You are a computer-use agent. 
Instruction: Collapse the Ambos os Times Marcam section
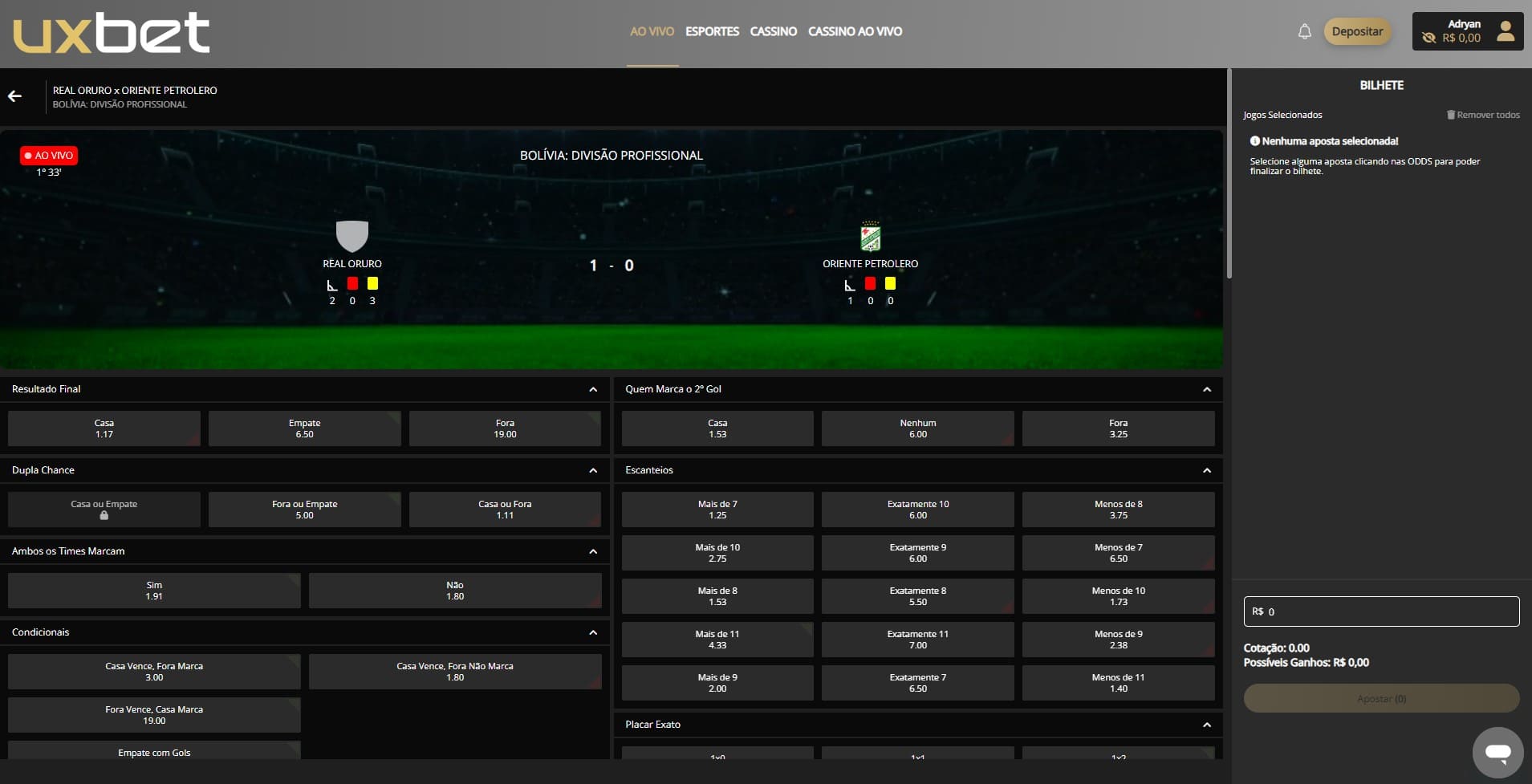click(x=593, y=552)
